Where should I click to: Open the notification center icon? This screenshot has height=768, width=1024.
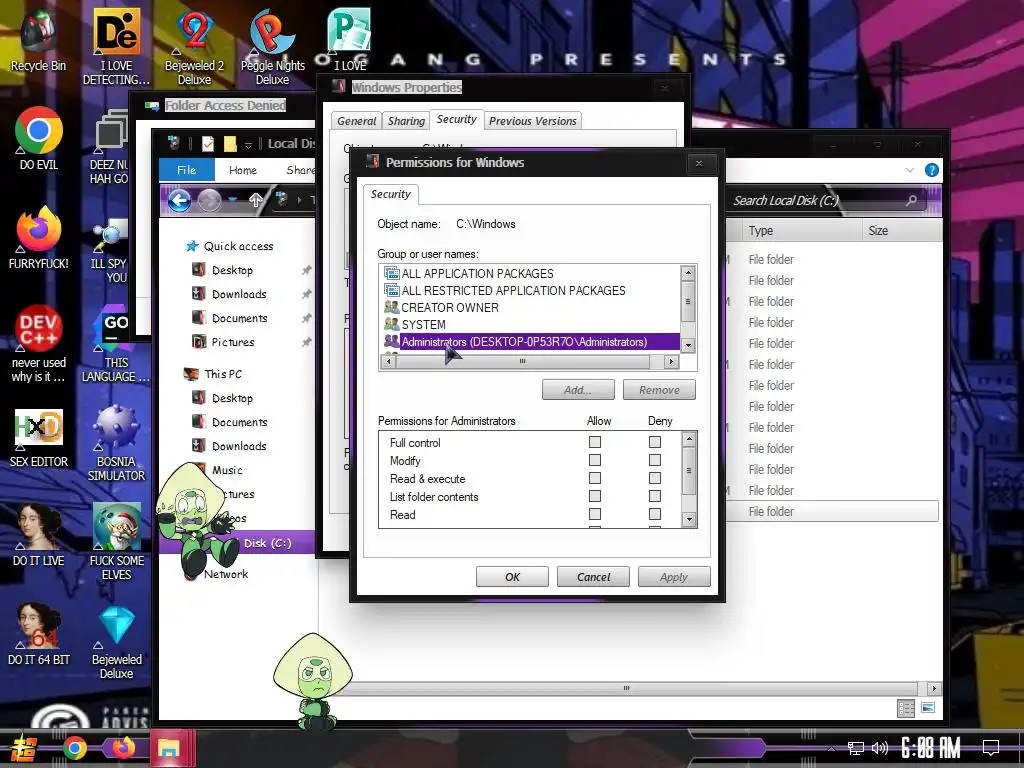point(991,748)
